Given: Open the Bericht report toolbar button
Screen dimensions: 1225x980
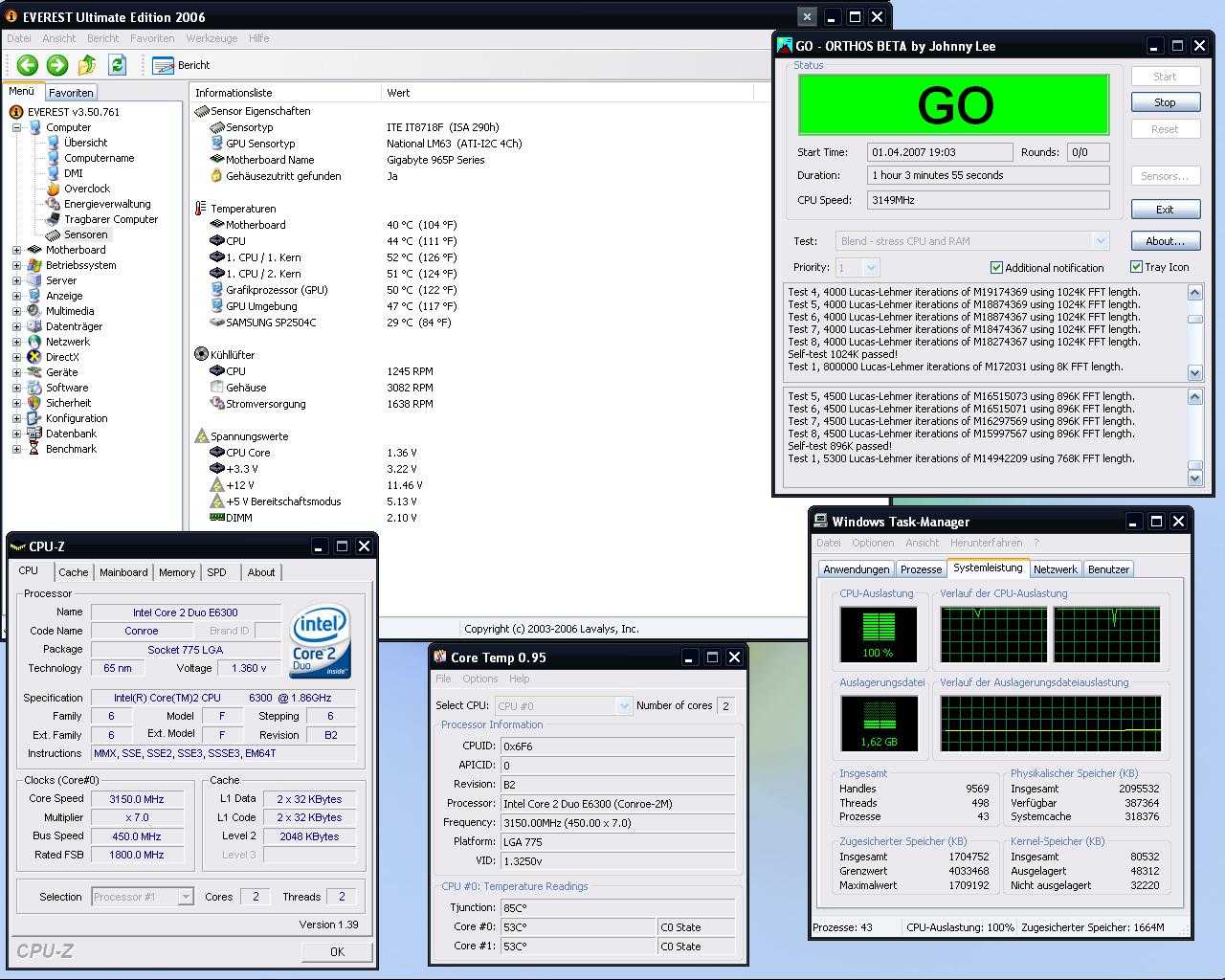Looking at the screenshot, I should pyautogui.click(x=182, y=65).
